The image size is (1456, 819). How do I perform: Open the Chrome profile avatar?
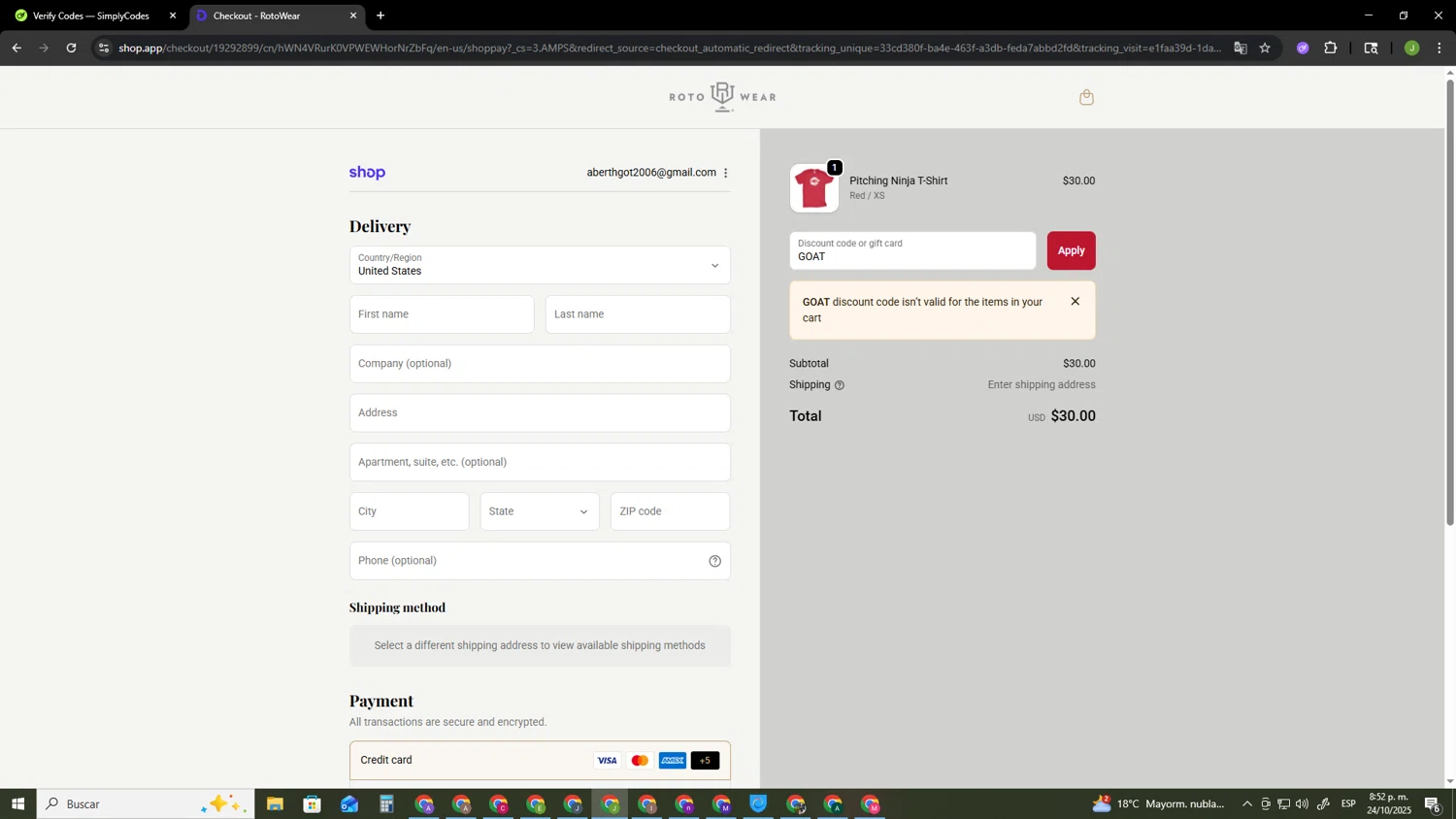(1411, 48)
